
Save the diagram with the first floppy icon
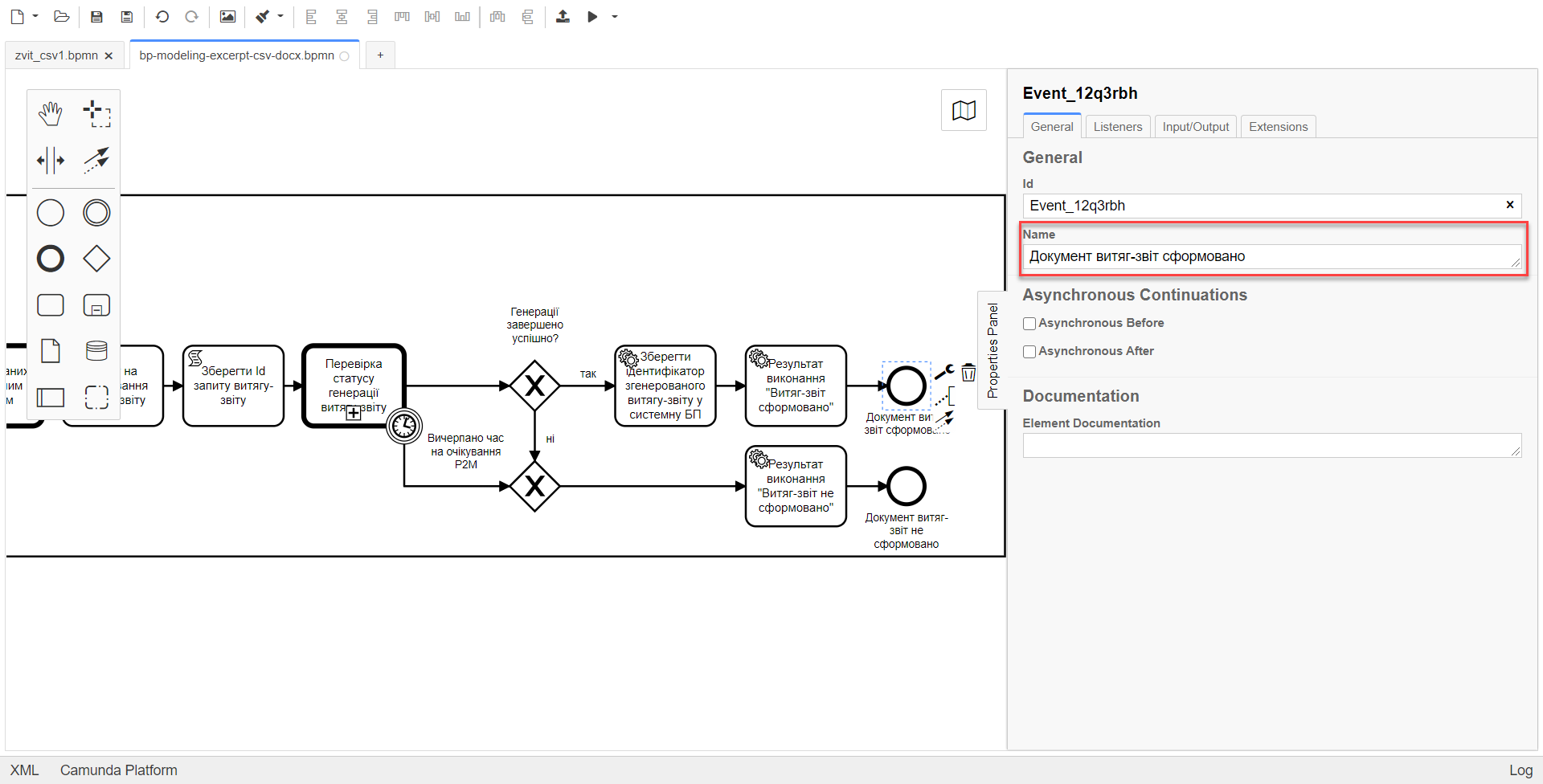(x=96, y=16)
